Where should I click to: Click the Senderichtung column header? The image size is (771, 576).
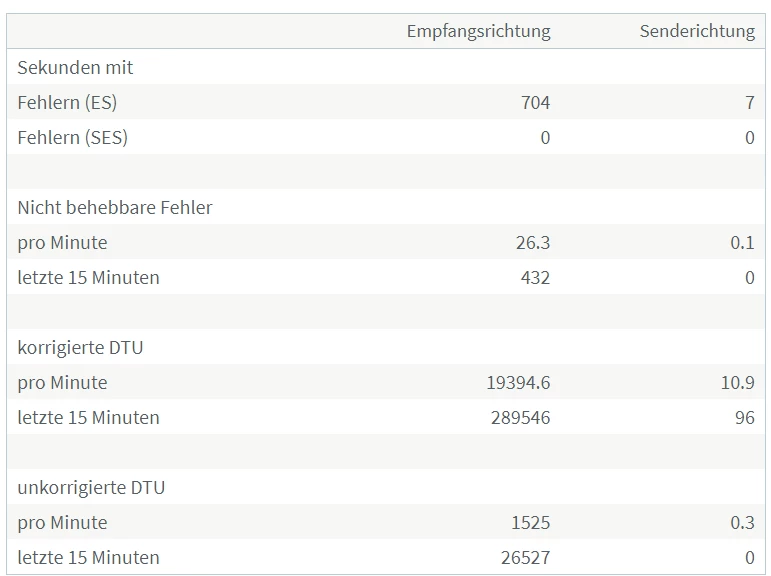[697, 31]
